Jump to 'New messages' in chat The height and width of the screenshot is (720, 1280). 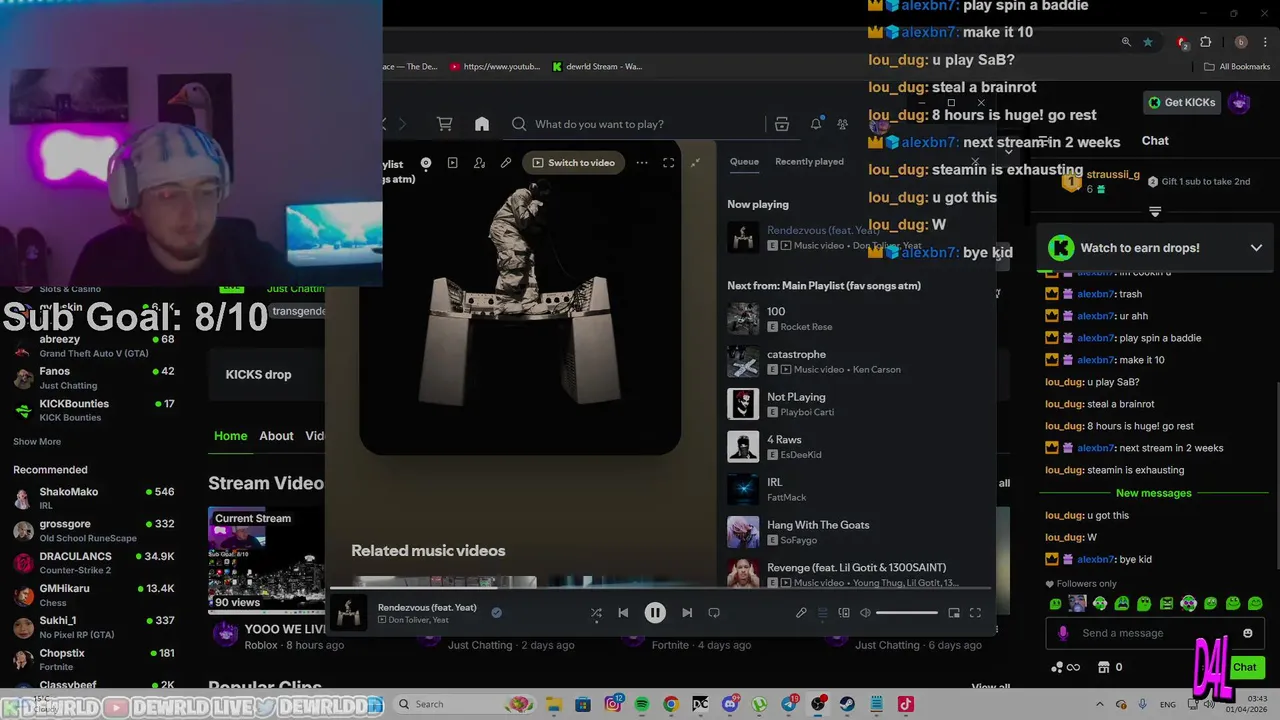click(1154, 493)
